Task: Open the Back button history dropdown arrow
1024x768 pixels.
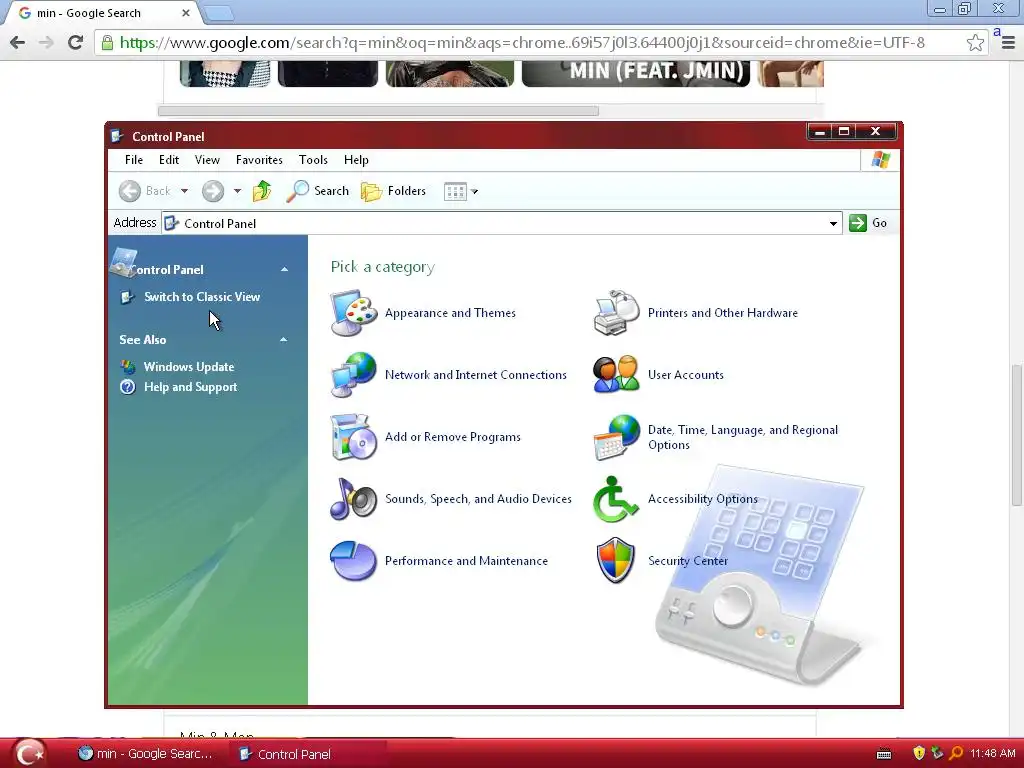Action: [185, 191]
